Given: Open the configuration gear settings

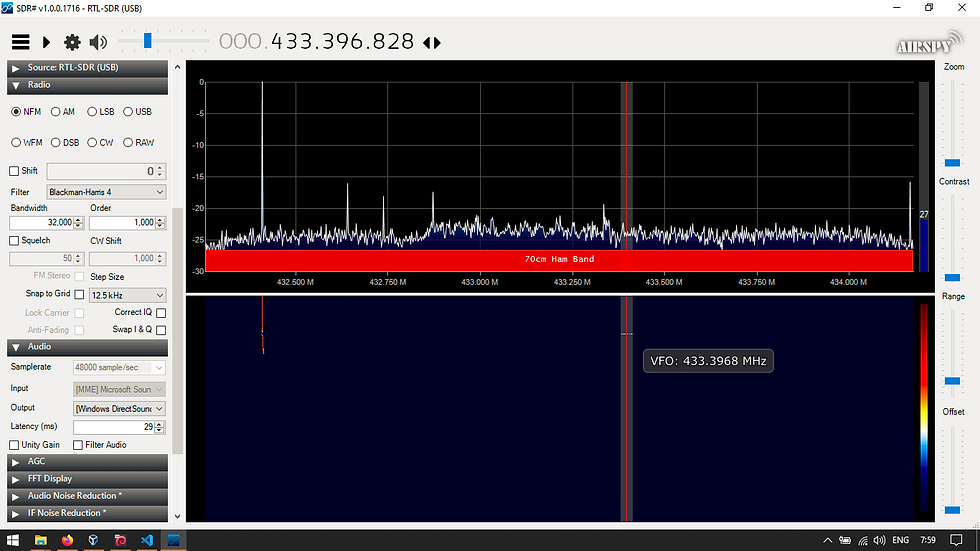Looking at the screenshot, I should coord(72,42).
